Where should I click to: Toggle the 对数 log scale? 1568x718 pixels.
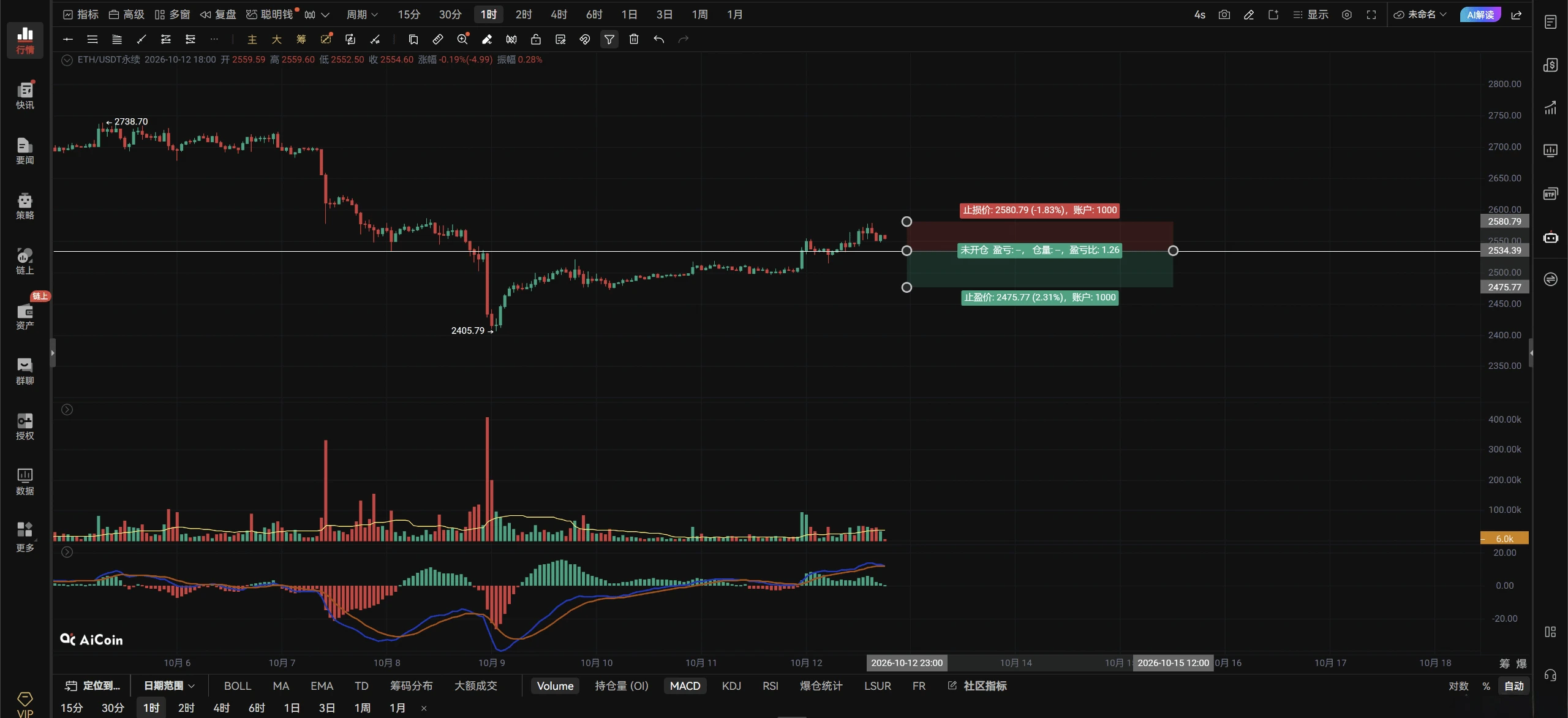tap(1458, 686)
